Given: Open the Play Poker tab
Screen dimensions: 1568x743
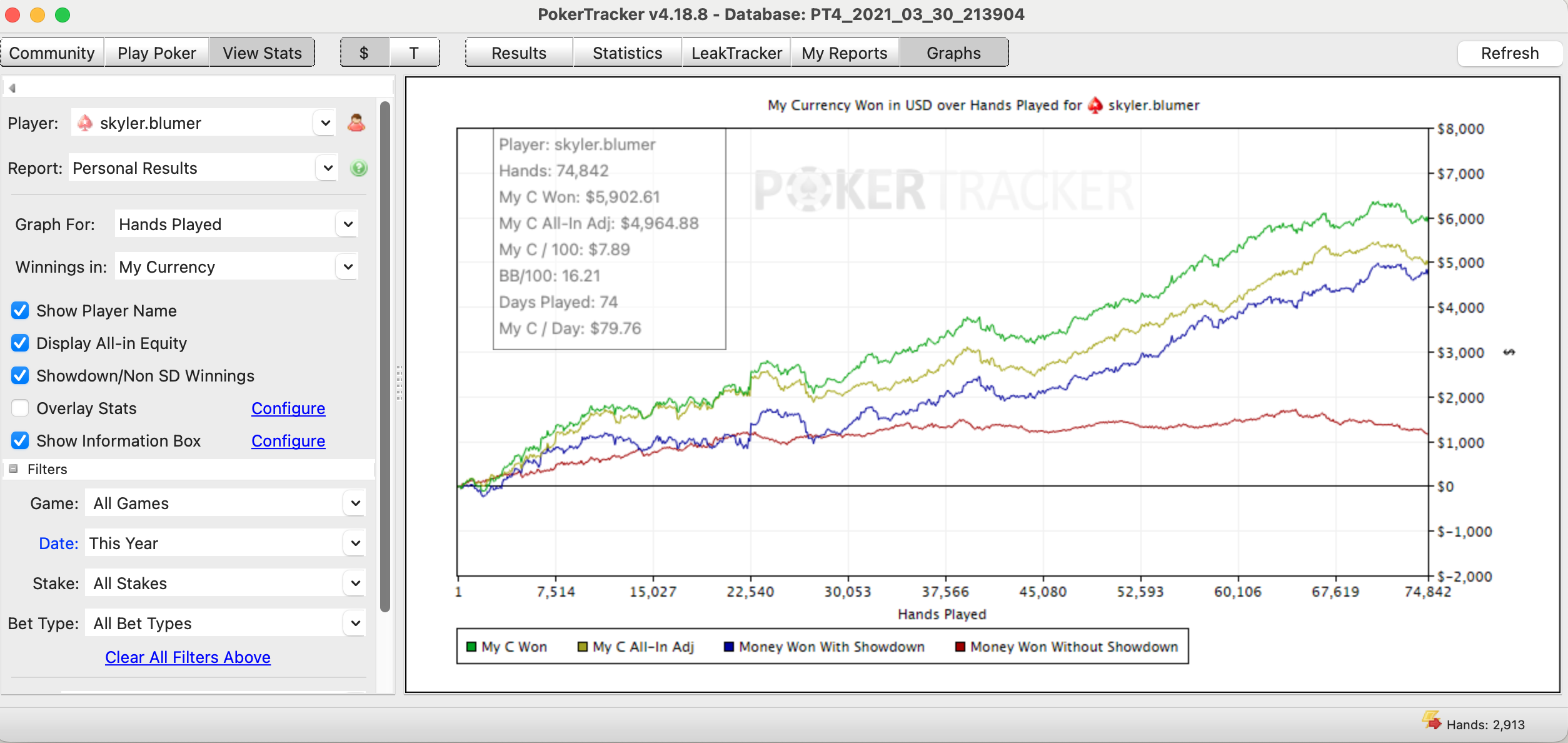Looking at the screenshot, I should pyautogui.click(x=157, y=53).
